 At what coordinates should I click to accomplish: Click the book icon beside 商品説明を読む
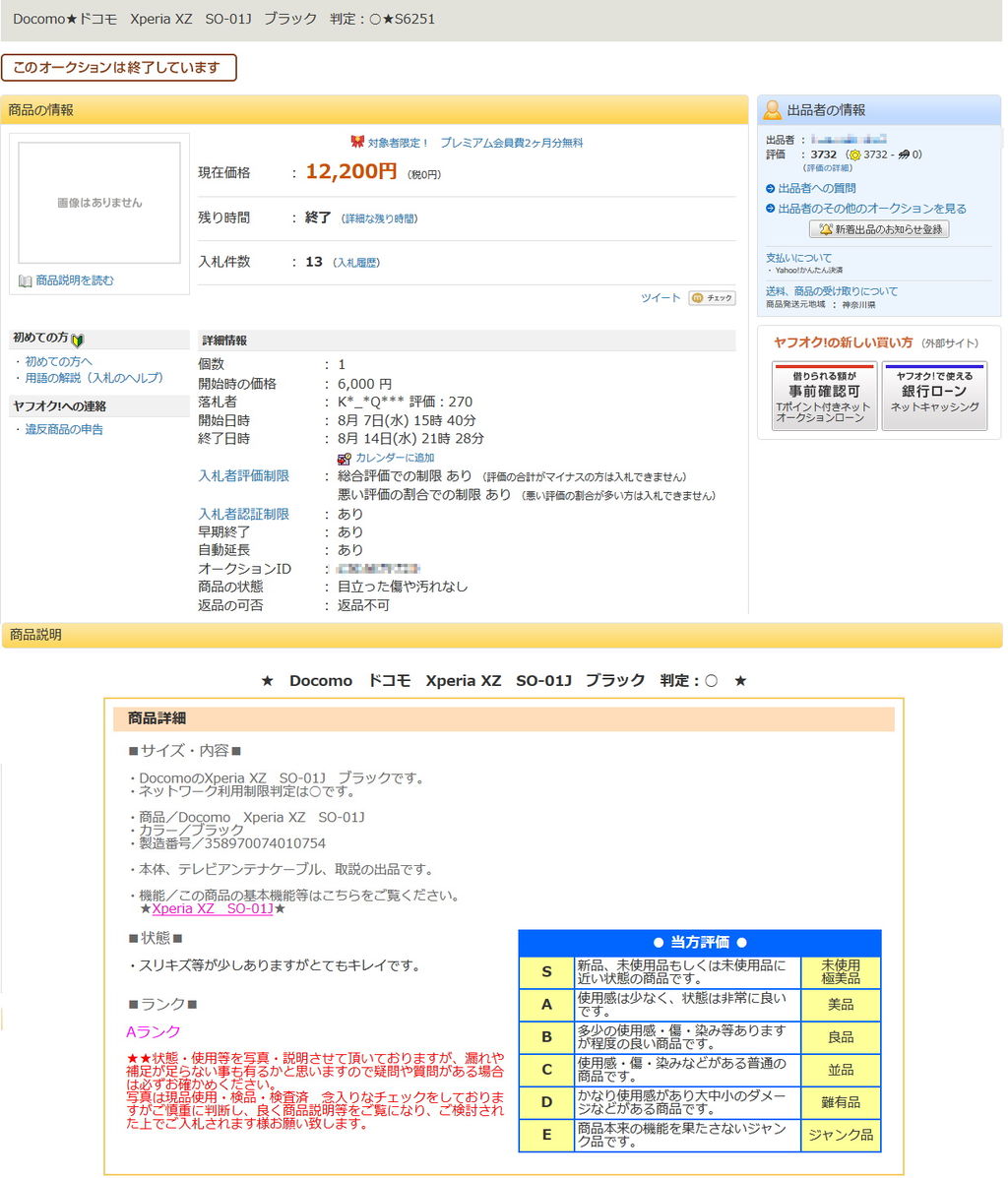pyautogui.click(x=25, y=281)
